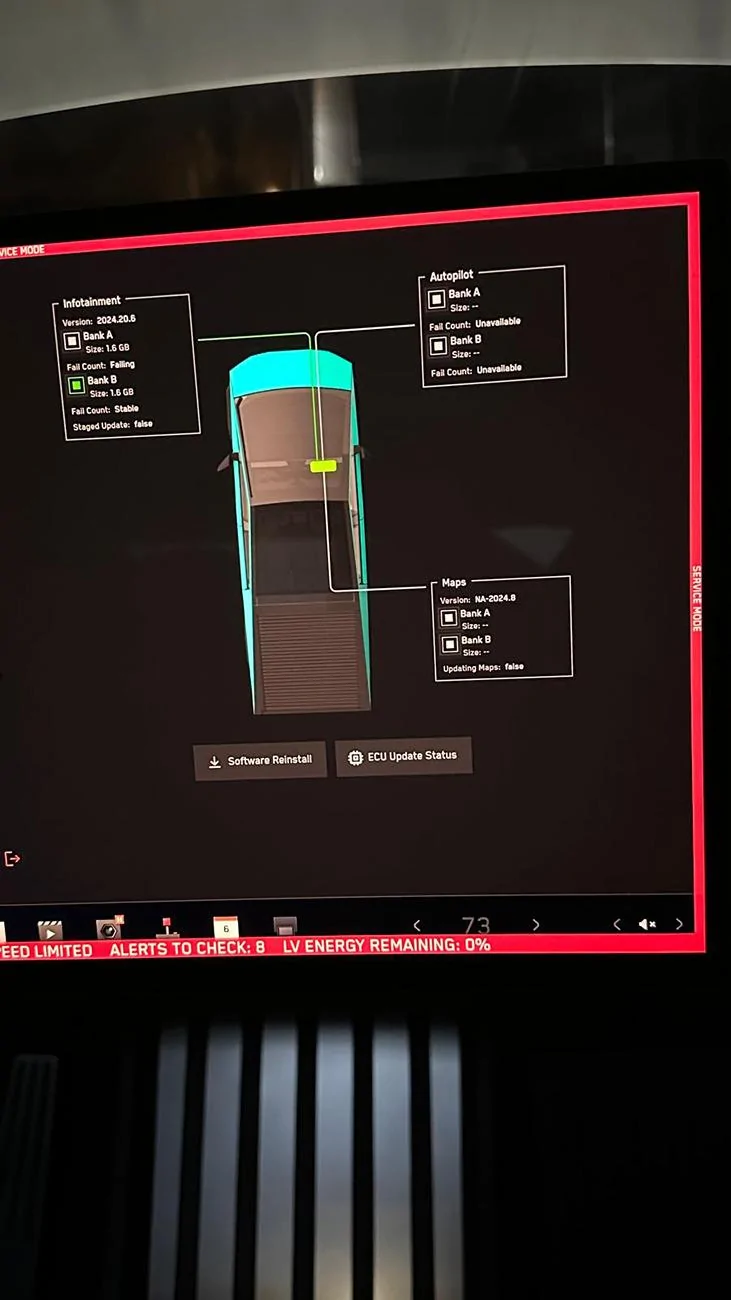
Task: Click Infotainment Fail Count: Stable text
Action: [x=105, y=410]
